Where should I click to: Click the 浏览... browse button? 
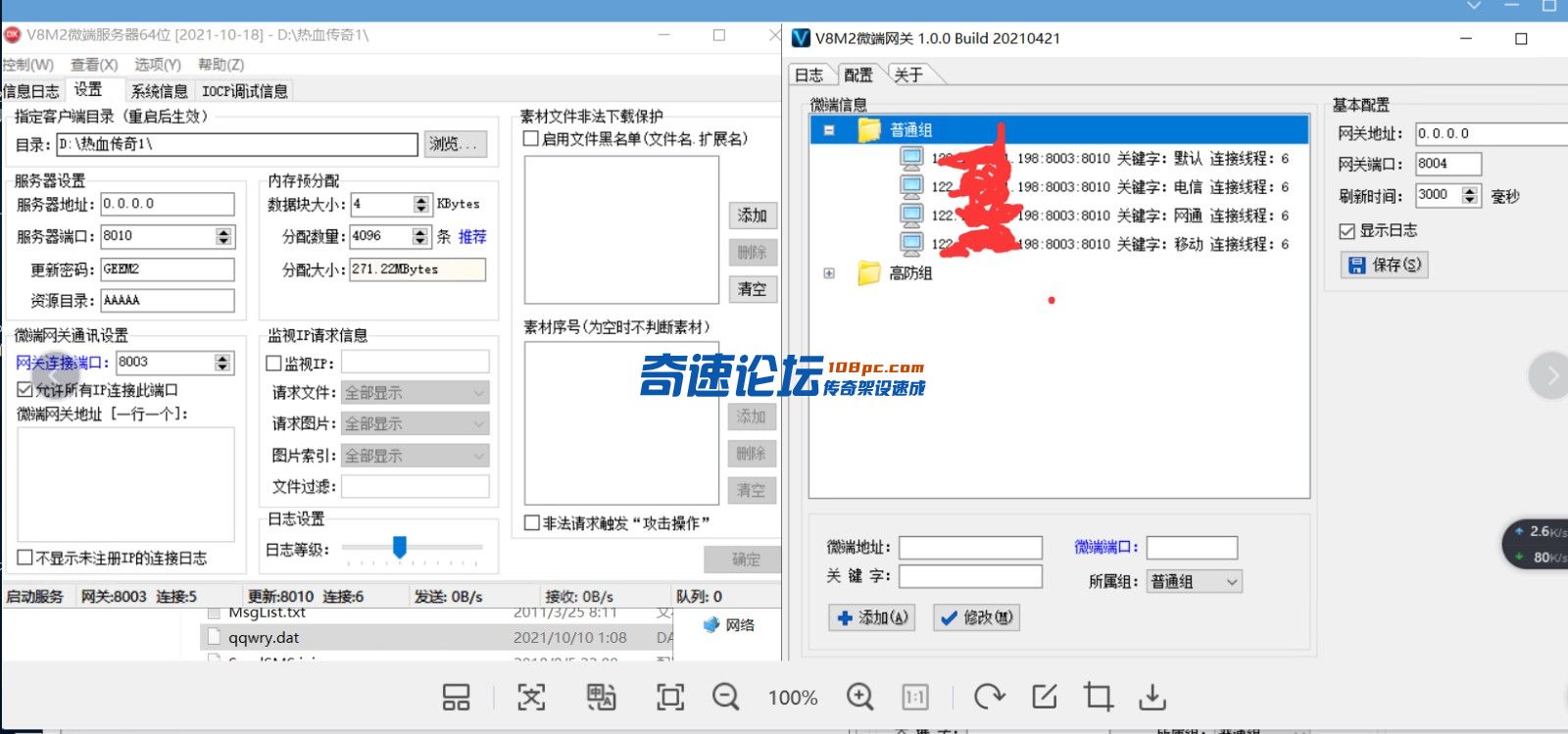pyautogui.click(x=454, y=144)
